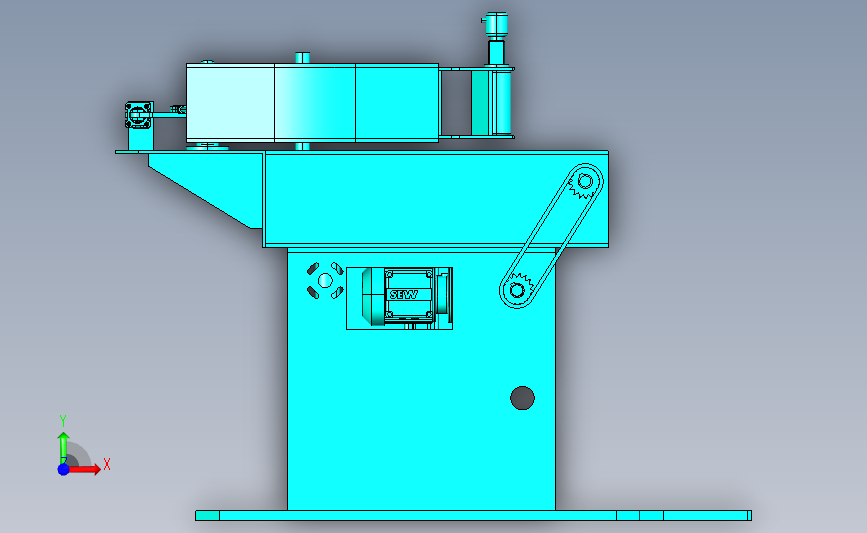Click the blue Z axis dot of triad
Viewport: 867px width, 533px height.
coord(64,469)
